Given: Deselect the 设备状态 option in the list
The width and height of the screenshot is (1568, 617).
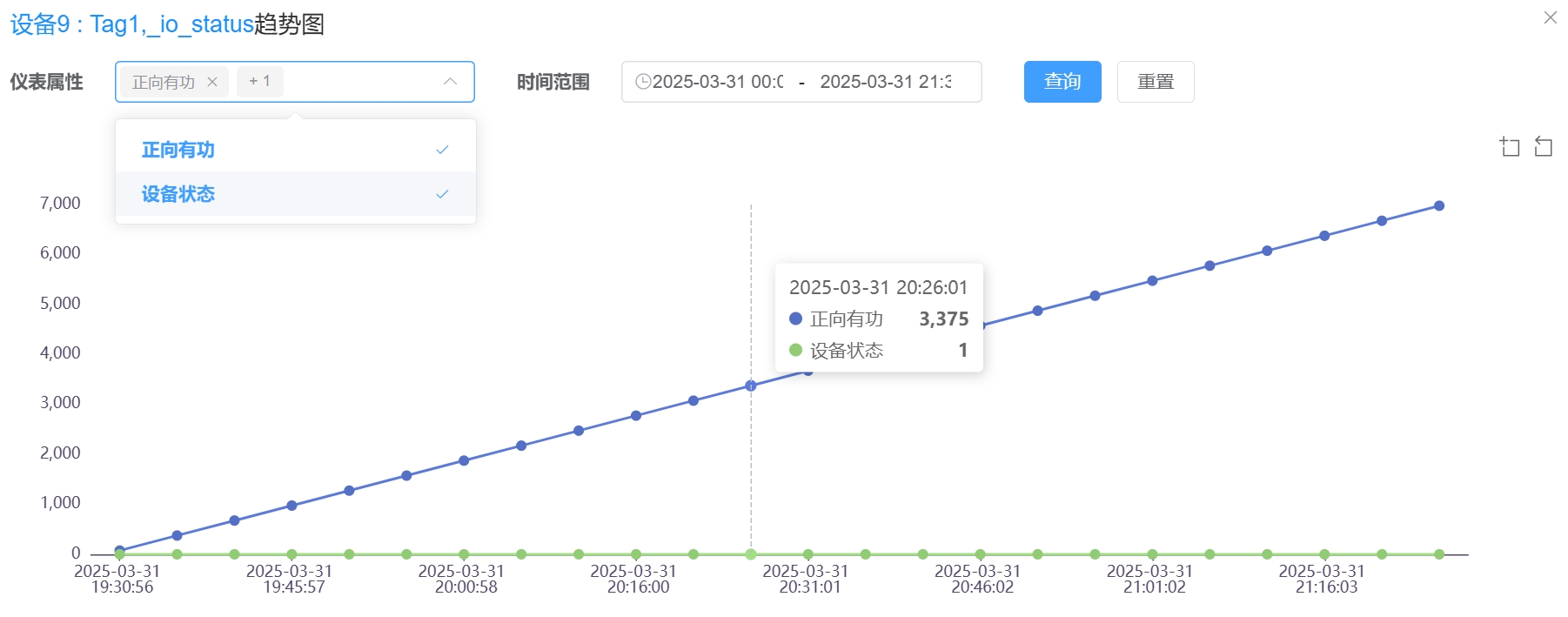Looking at the screenshot, I should [x=296, y=193].
